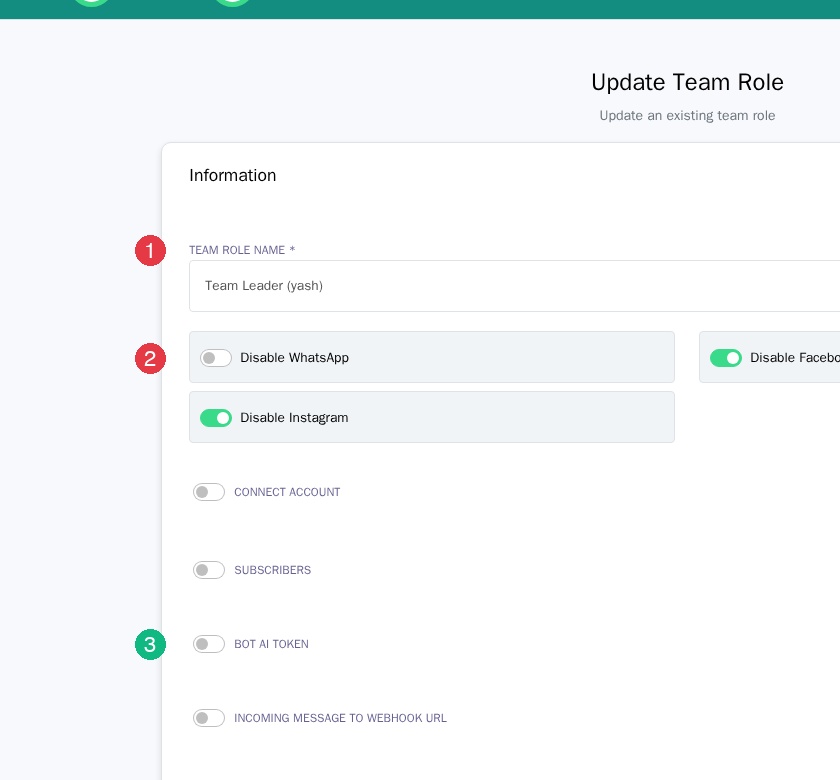Enable Incoming Message to Webhook URL toggle
840x780 pixels.
click(209, 718)
